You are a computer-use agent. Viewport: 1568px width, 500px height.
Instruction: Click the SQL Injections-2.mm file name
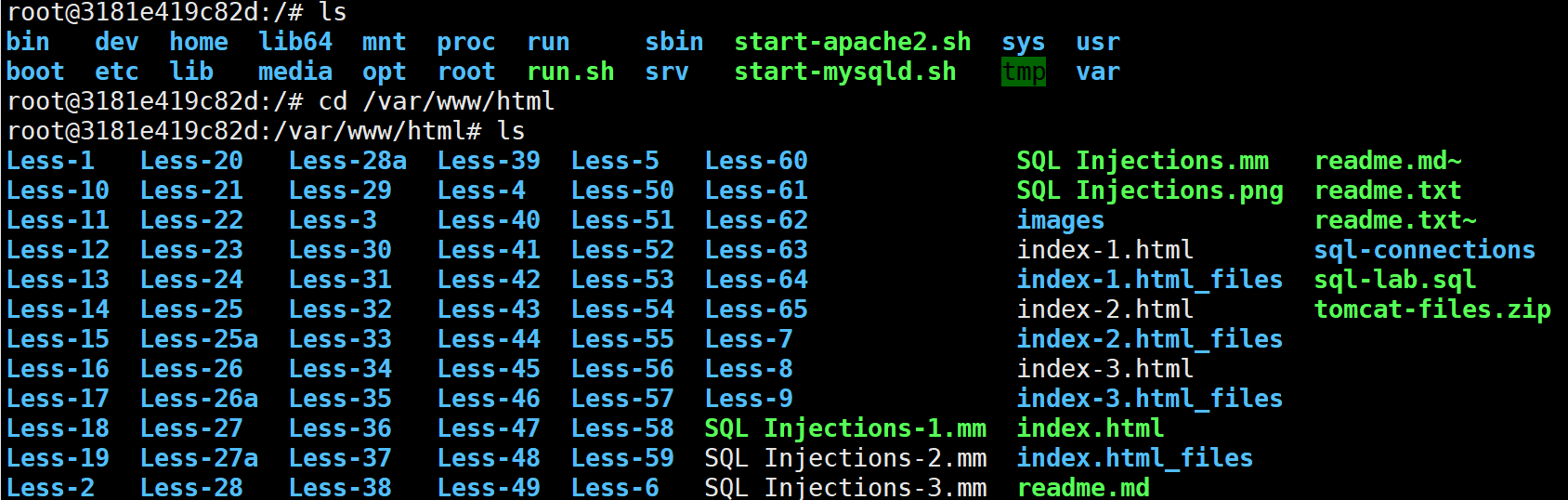coord(845,458)
